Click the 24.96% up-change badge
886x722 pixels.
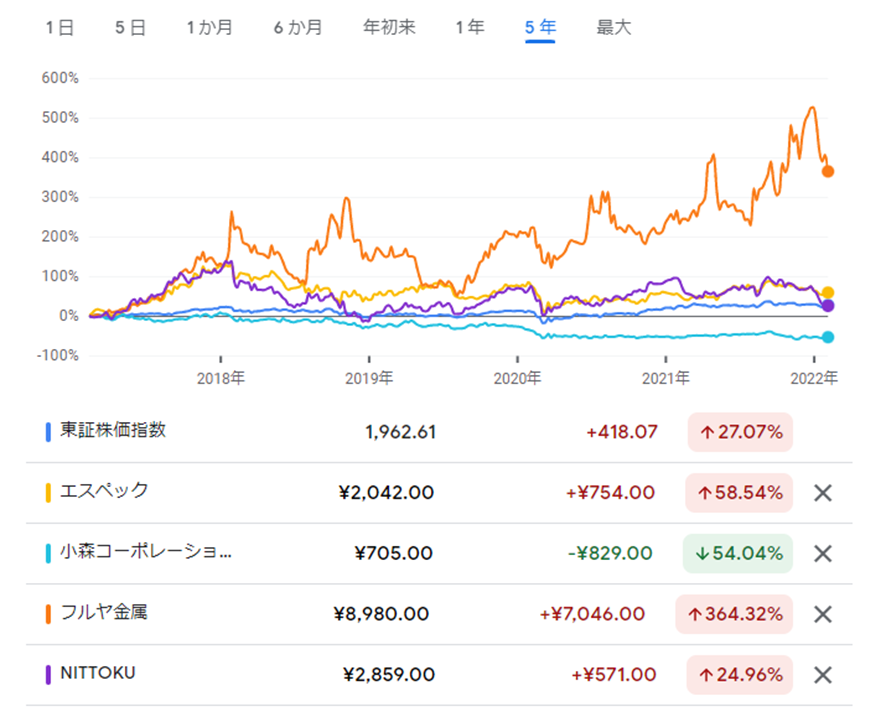point(740,674)
